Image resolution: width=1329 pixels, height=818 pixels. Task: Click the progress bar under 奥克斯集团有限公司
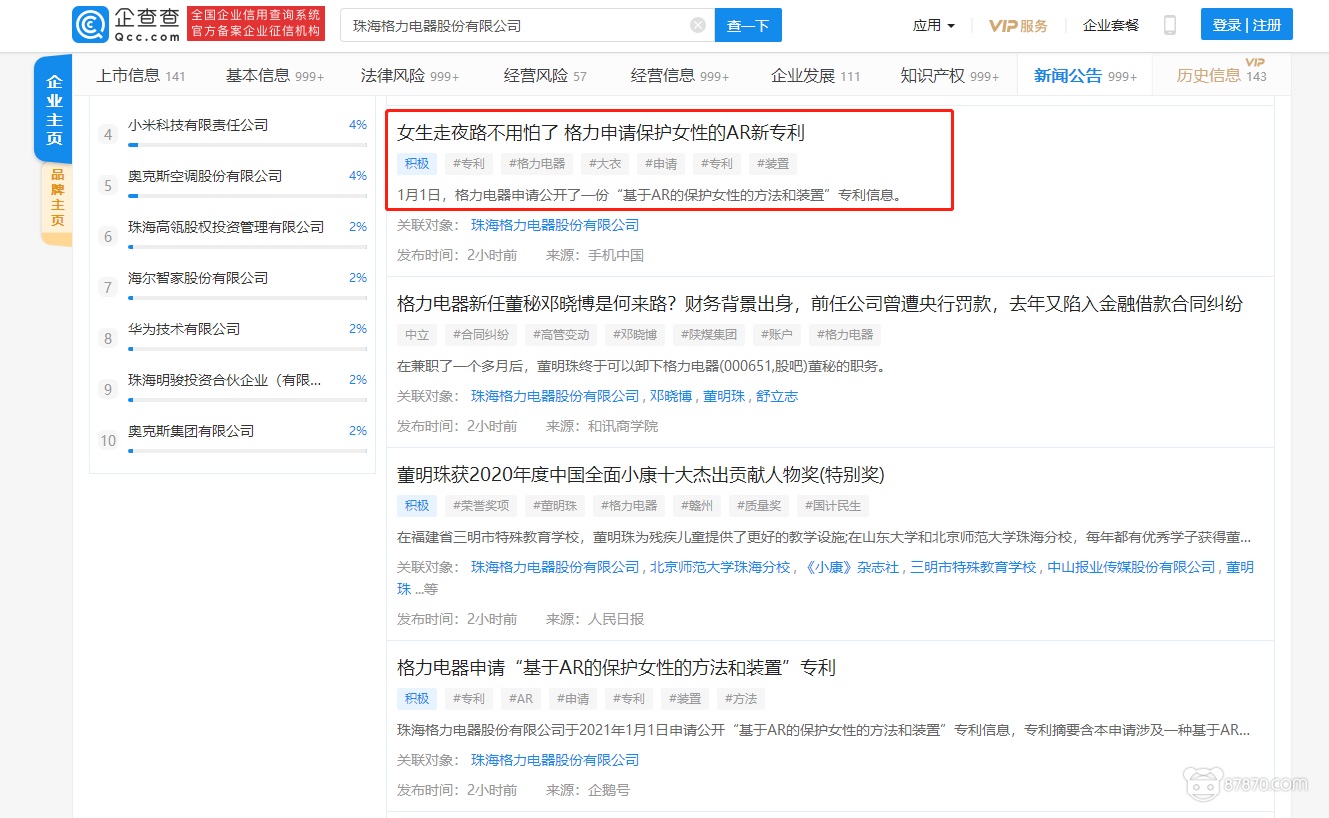247,451
